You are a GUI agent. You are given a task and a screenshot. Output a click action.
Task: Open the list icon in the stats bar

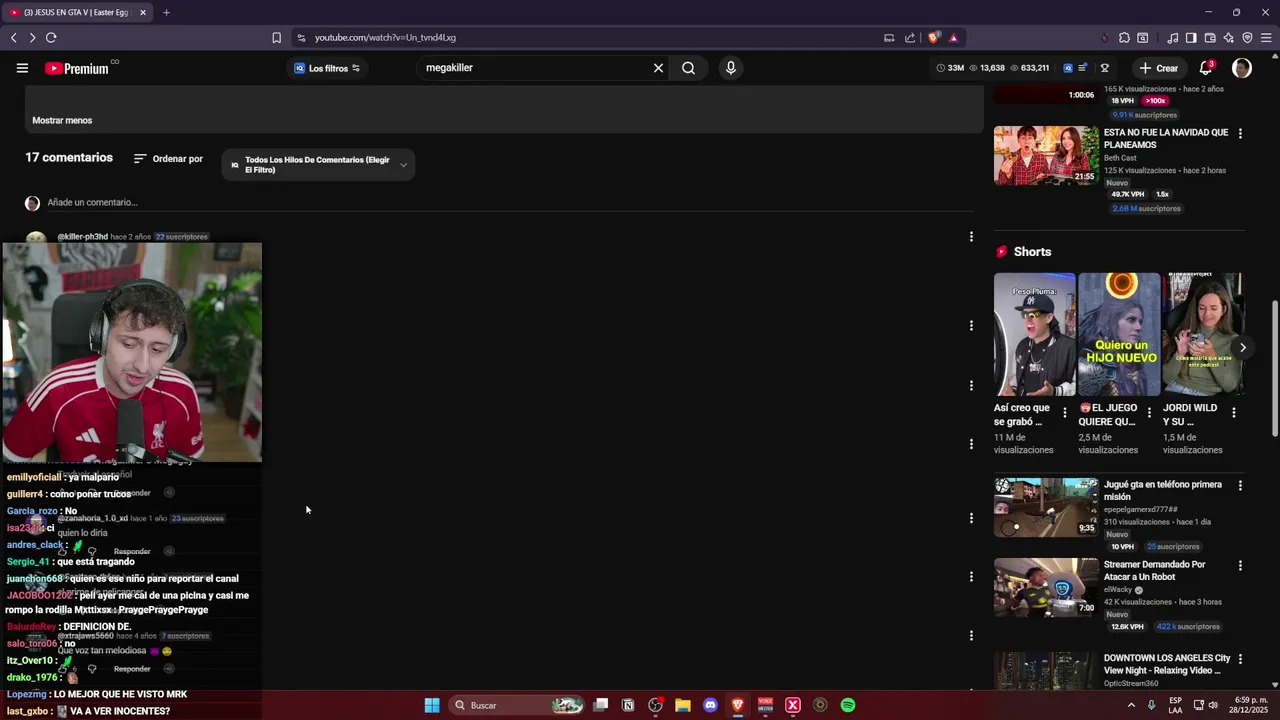pos(1082,68)
